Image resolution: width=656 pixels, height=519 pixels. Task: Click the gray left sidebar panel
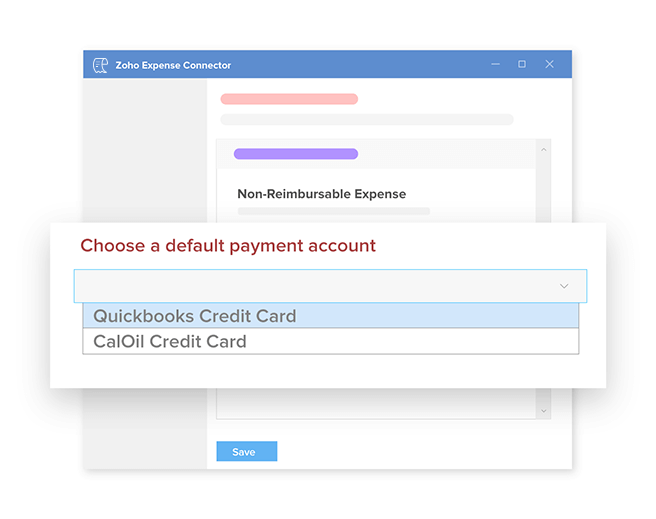click(x=145, y=150)
